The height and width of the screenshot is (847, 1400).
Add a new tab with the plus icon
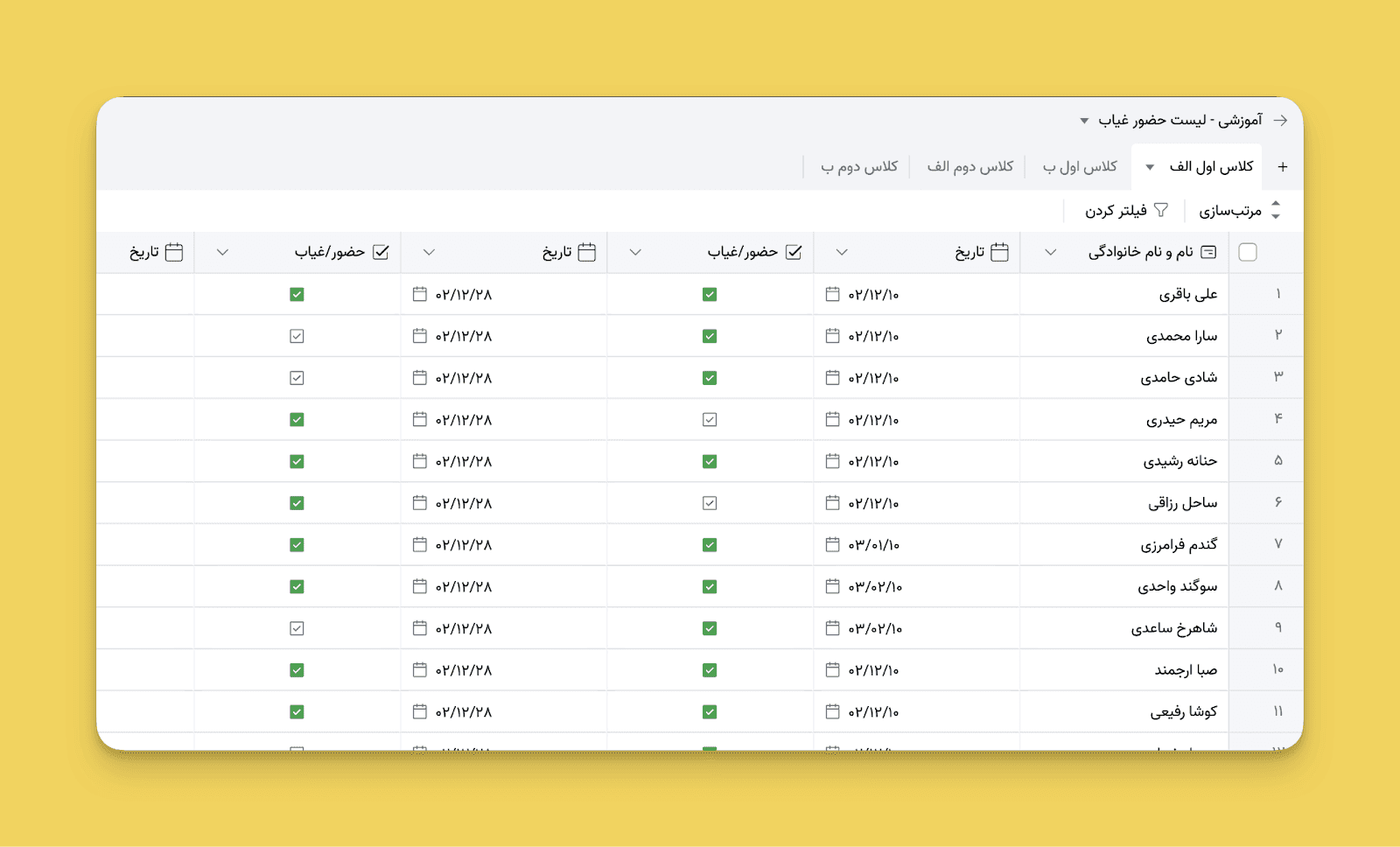point(1282,167)
